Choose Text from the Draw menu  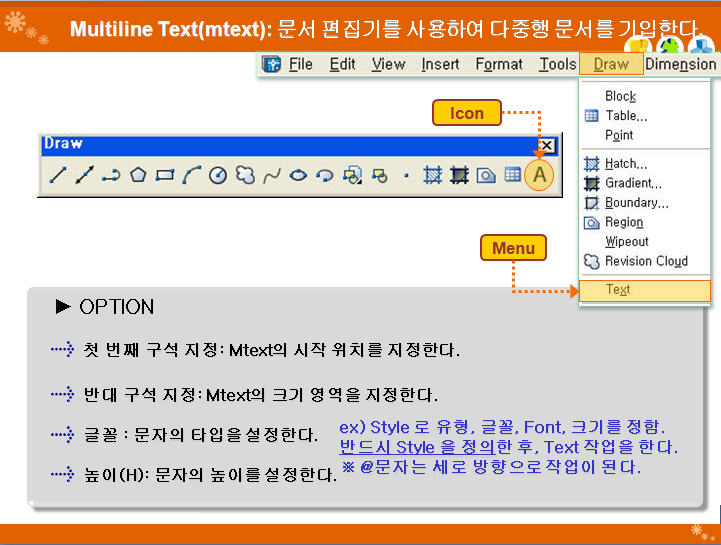click(618, 290)
